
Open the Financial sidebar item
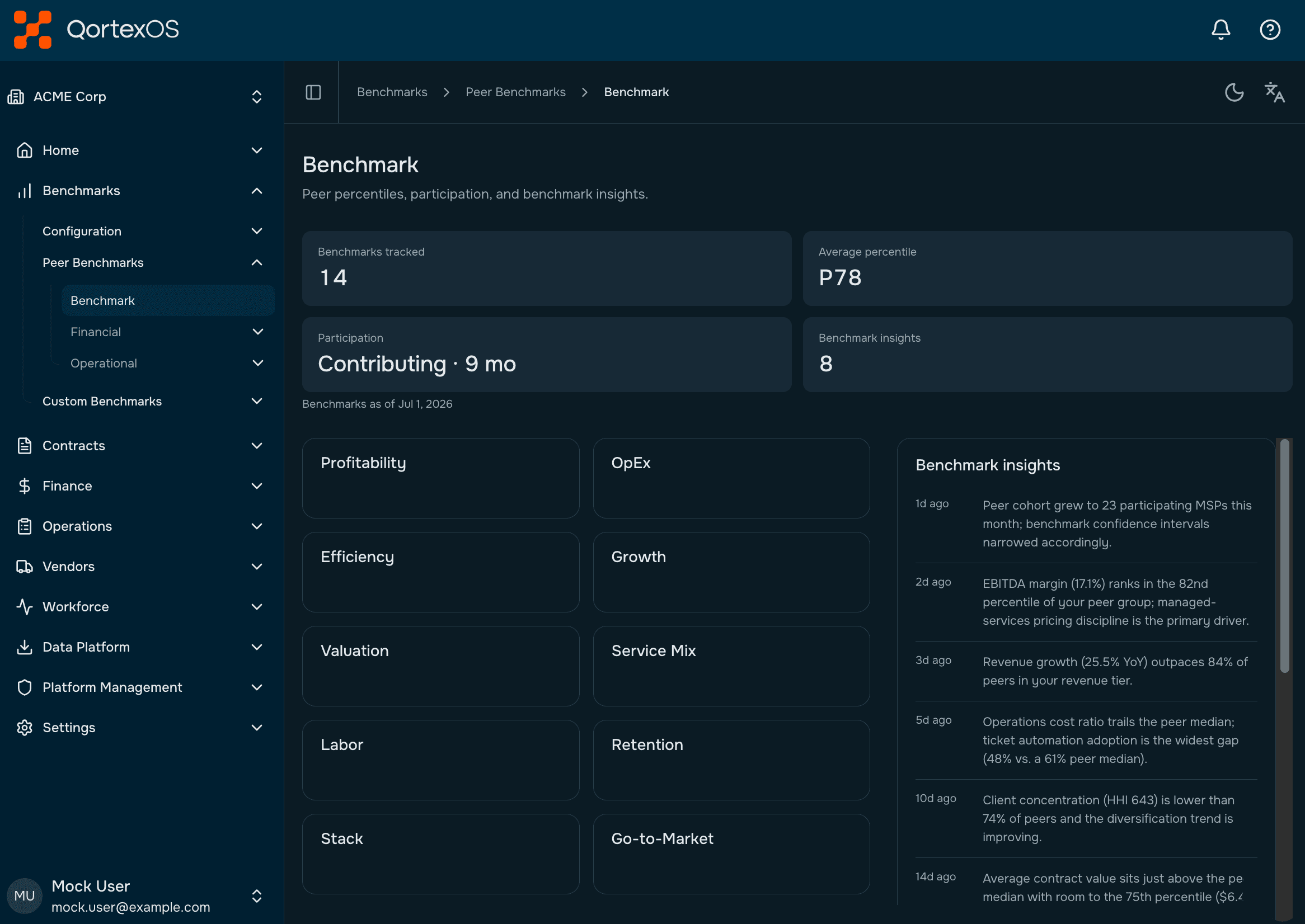[168, 332]
